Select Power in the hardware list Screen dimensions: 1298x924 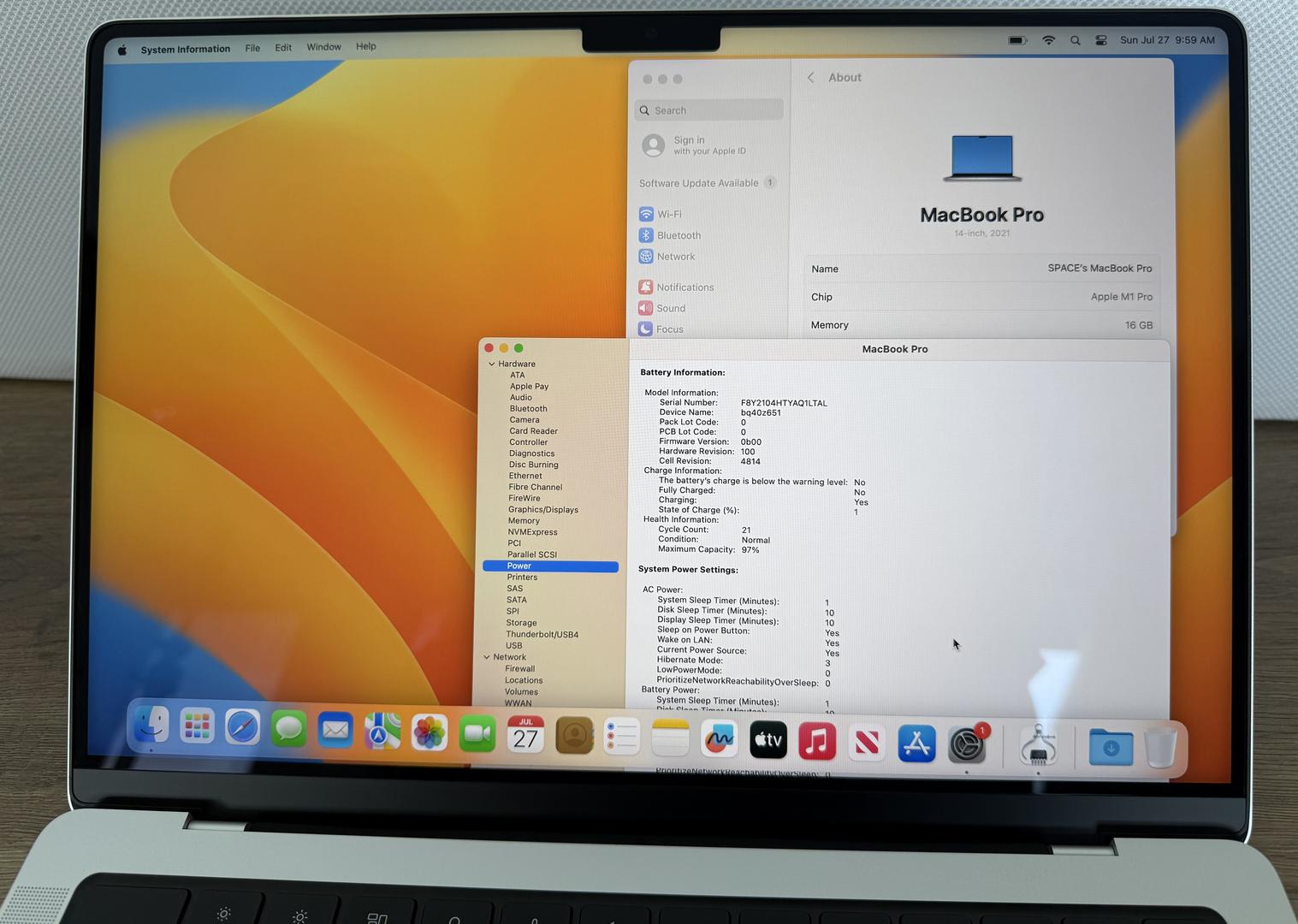(x=550, y=566)
